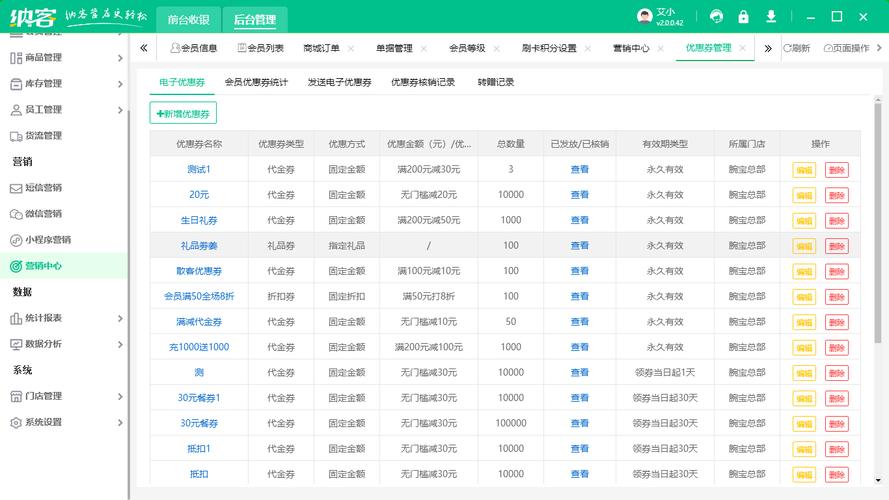The image size is (889, 500).
Task: Open 短信营销 from the sidebar
Action: click(43, 188)
